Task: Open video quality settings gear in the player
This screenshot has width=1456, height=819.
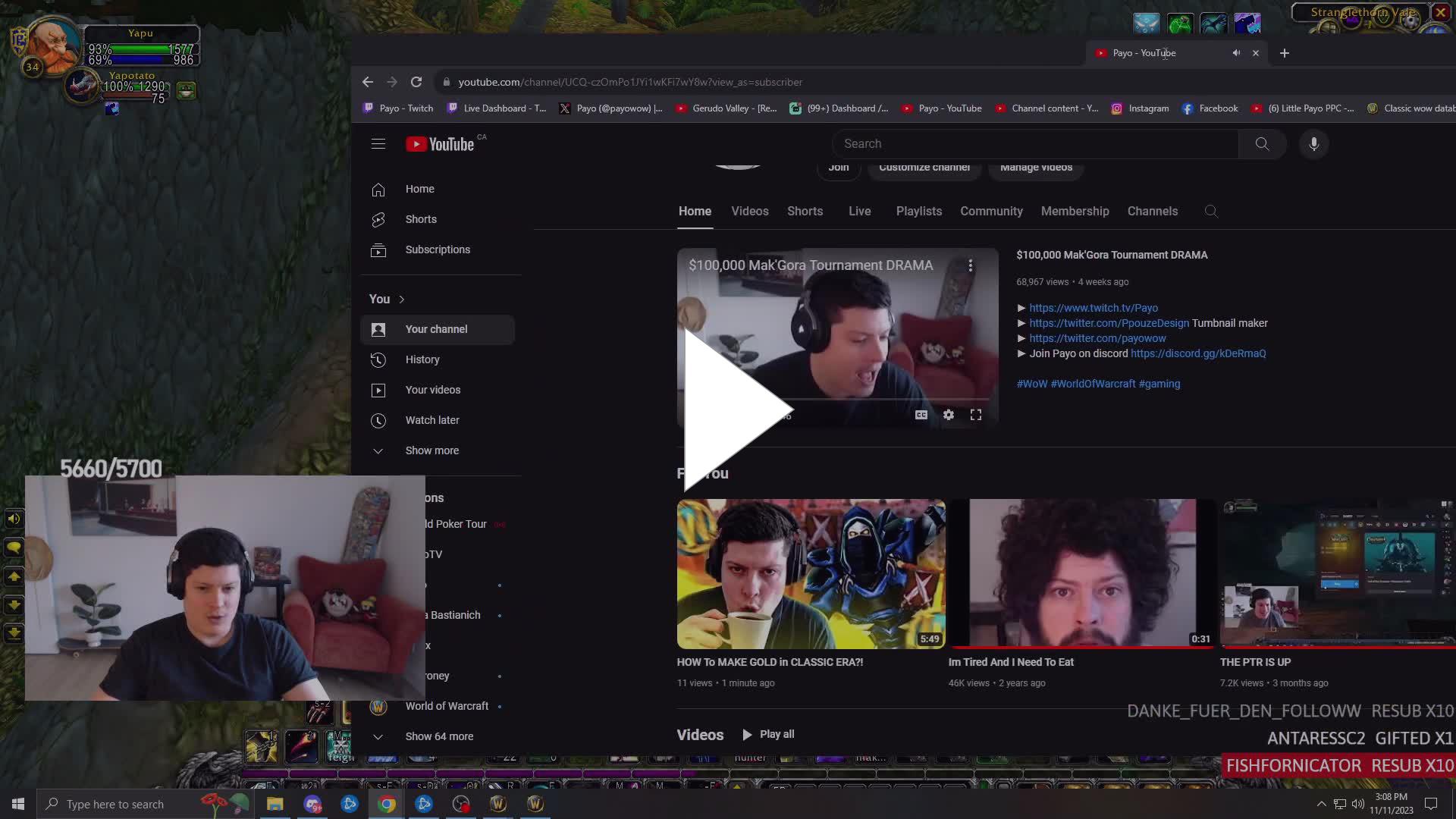Action: [x=949, y=415]
